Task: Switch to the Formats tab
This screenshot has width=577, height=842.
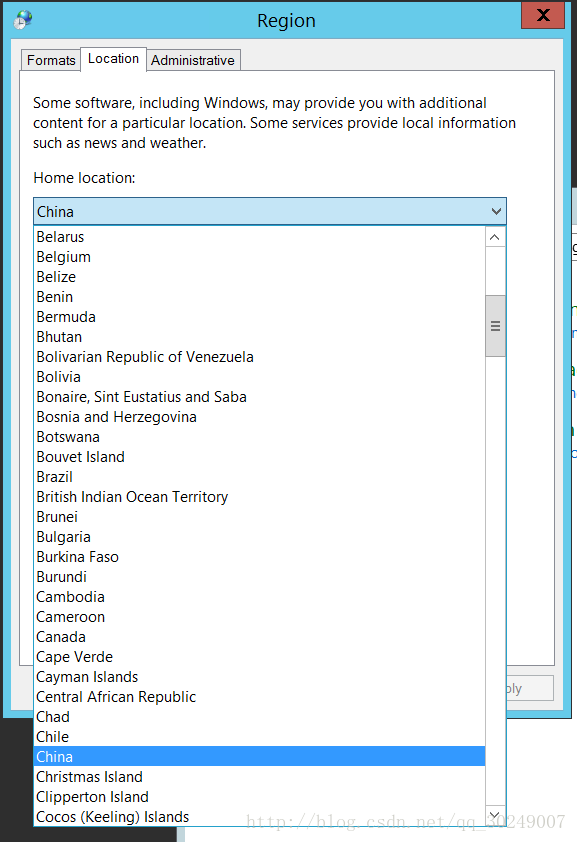Action: tap(51, 60)
